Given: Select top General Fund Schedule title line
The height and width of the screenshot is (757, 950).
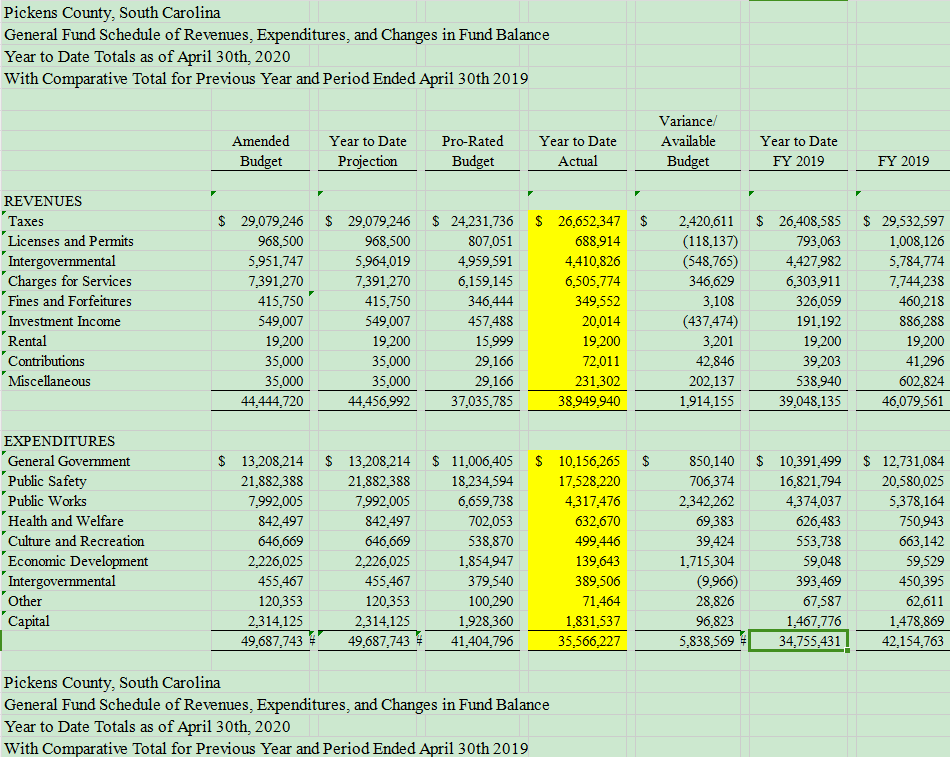Looking at the screenshot, I should (x=277, y=35).
